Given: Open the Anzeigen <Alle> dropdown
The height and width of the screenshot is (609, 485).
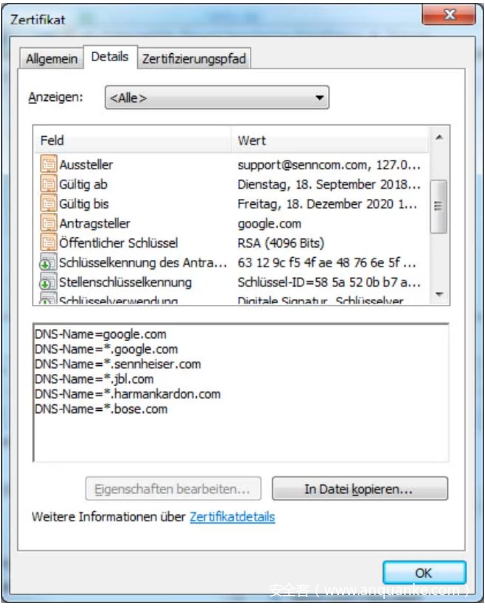Looking at the screenshot, I should click(217, 97).
